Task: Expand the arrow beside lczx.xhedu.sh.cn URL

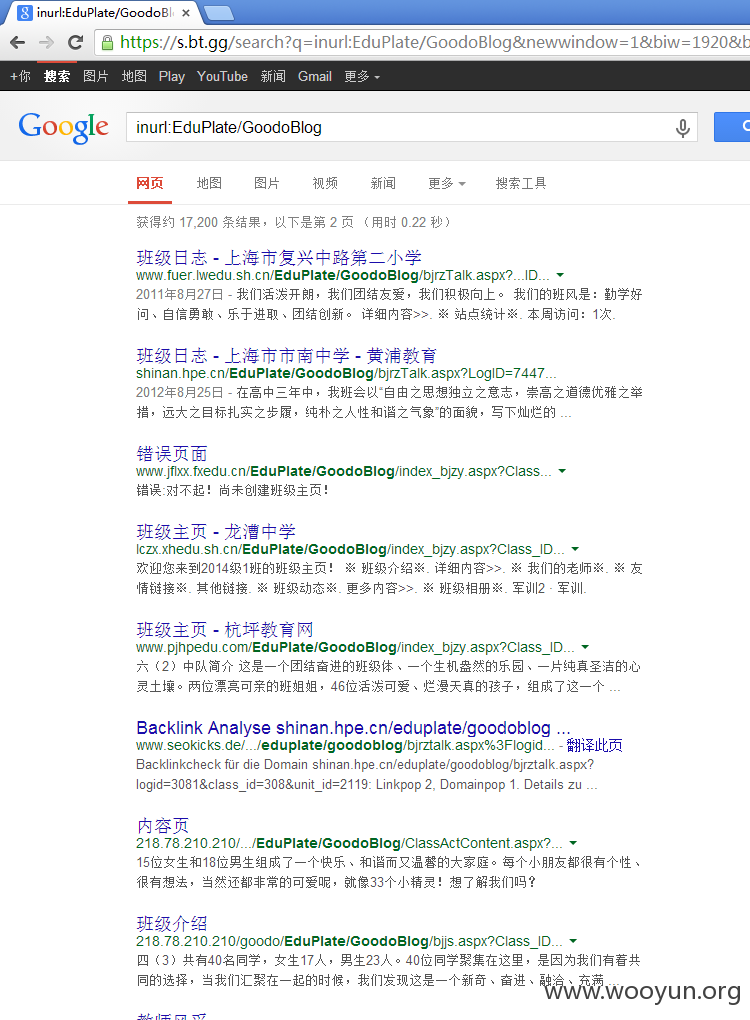Action: click(x=575, y=550)
